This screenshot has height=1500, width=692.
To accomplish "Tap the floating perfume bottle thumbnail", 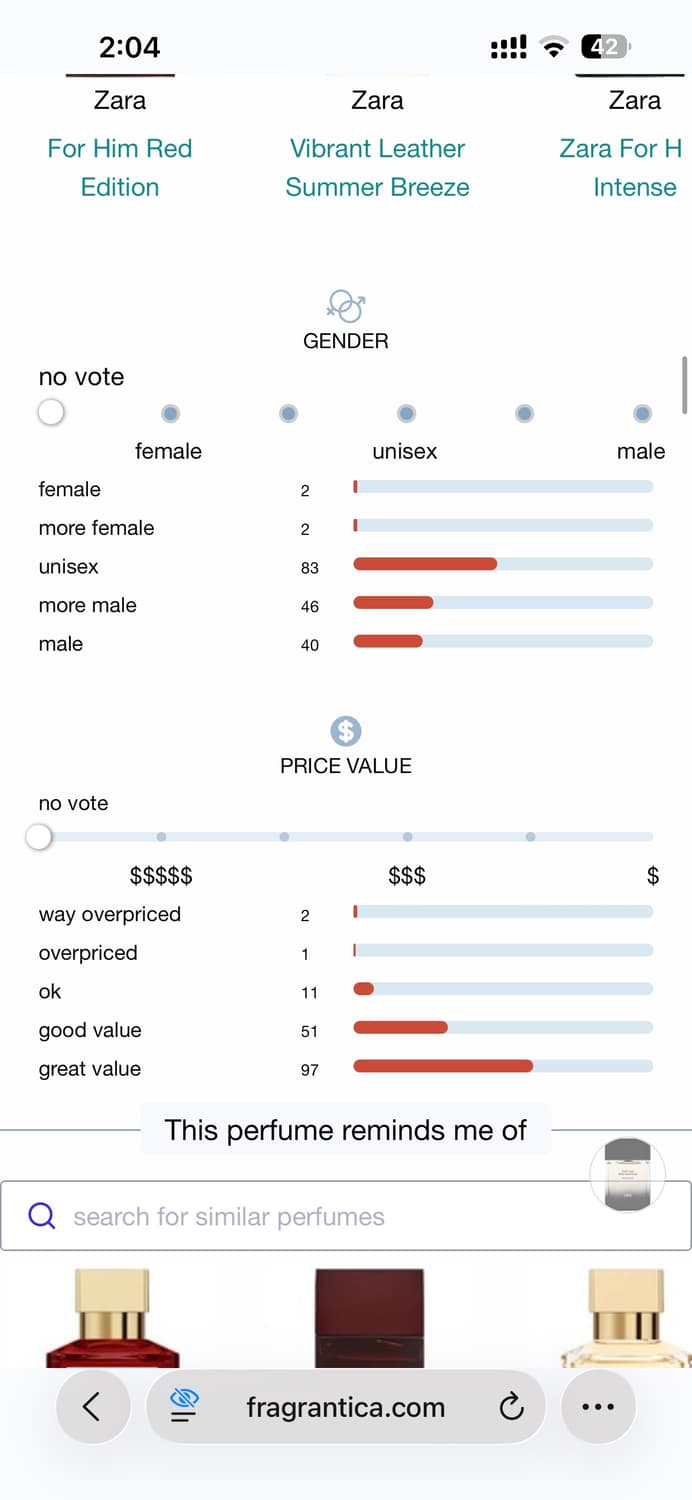I will click(x=628, y=1175).
